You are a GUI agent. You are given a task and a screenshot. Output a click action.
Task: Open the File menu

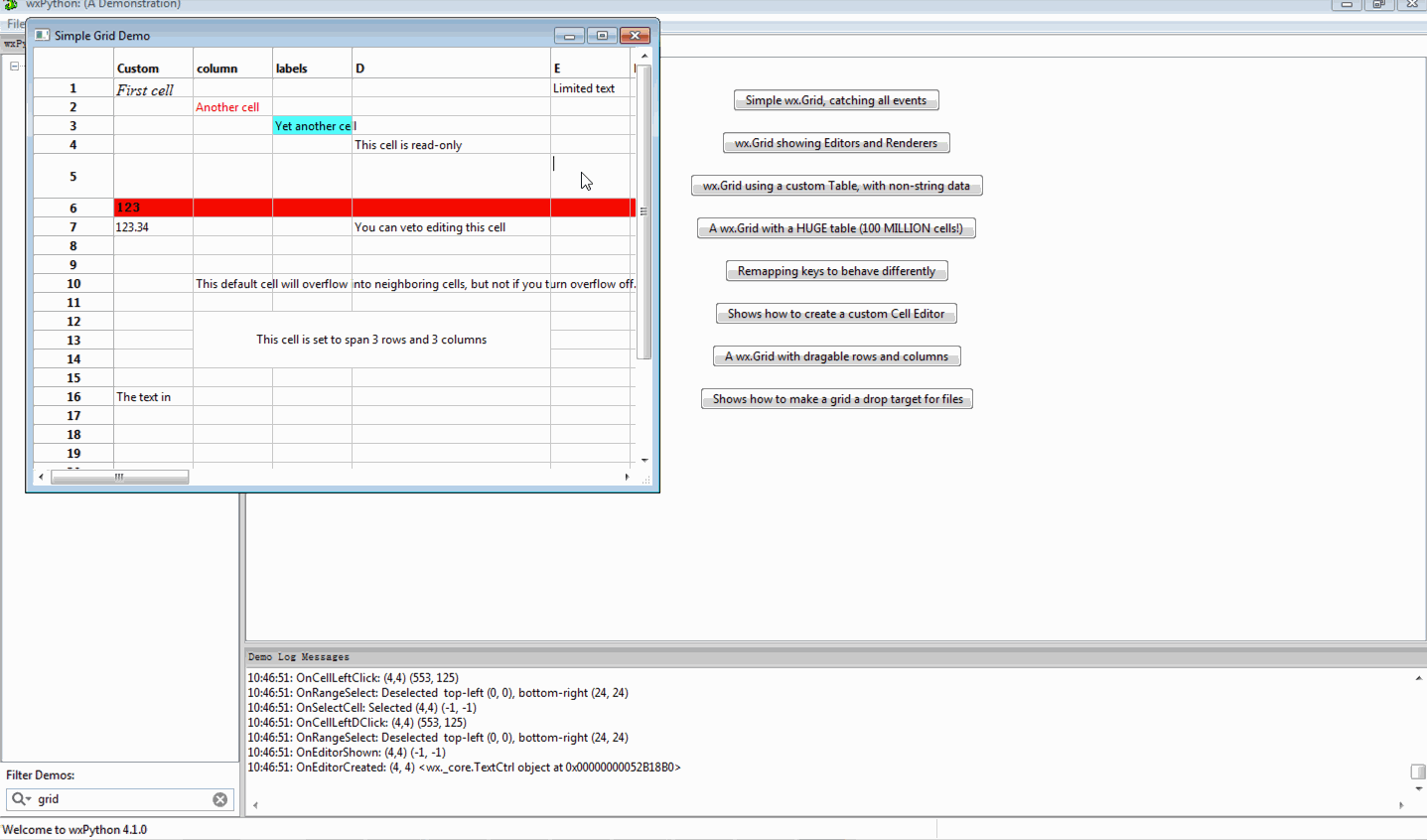[x=15, y=23]
